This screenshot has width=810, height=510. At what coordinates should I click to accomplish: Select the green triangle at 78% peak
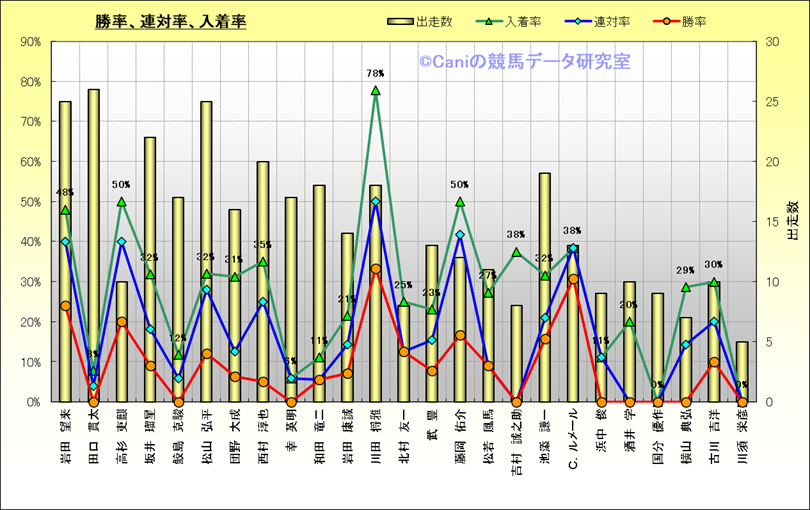pos(376,90)
